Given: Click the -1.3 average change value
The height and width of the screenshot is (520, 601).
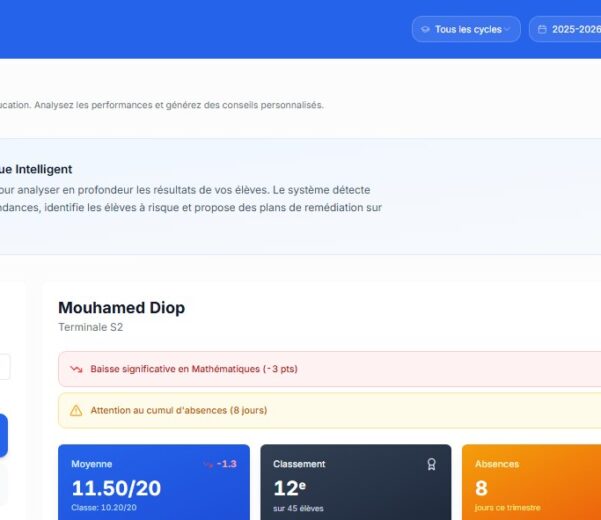Looking at the screenshot, I should tap(227, 464).
